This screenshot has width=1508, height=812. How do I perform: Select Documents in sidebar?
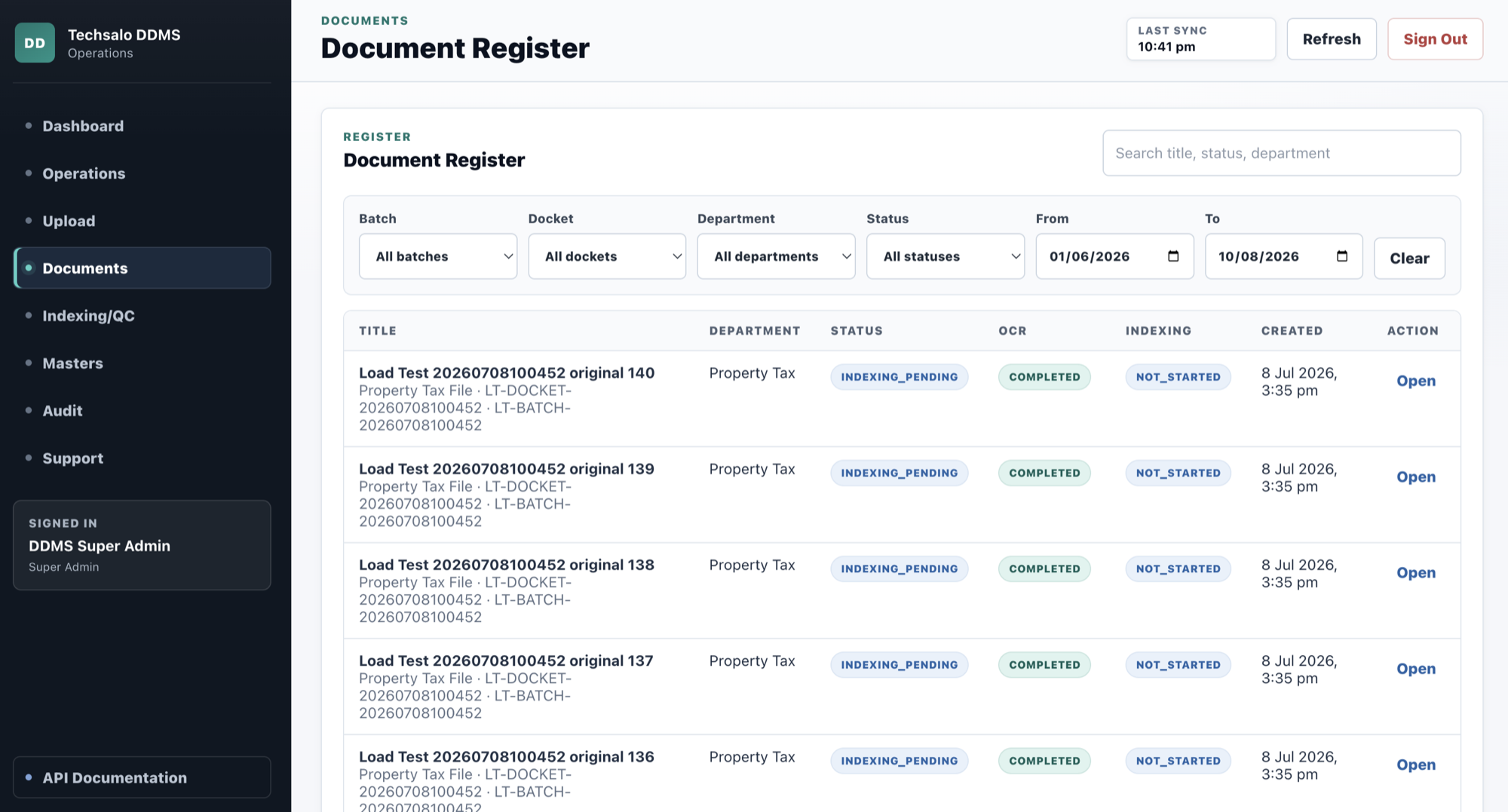[142, 268]
